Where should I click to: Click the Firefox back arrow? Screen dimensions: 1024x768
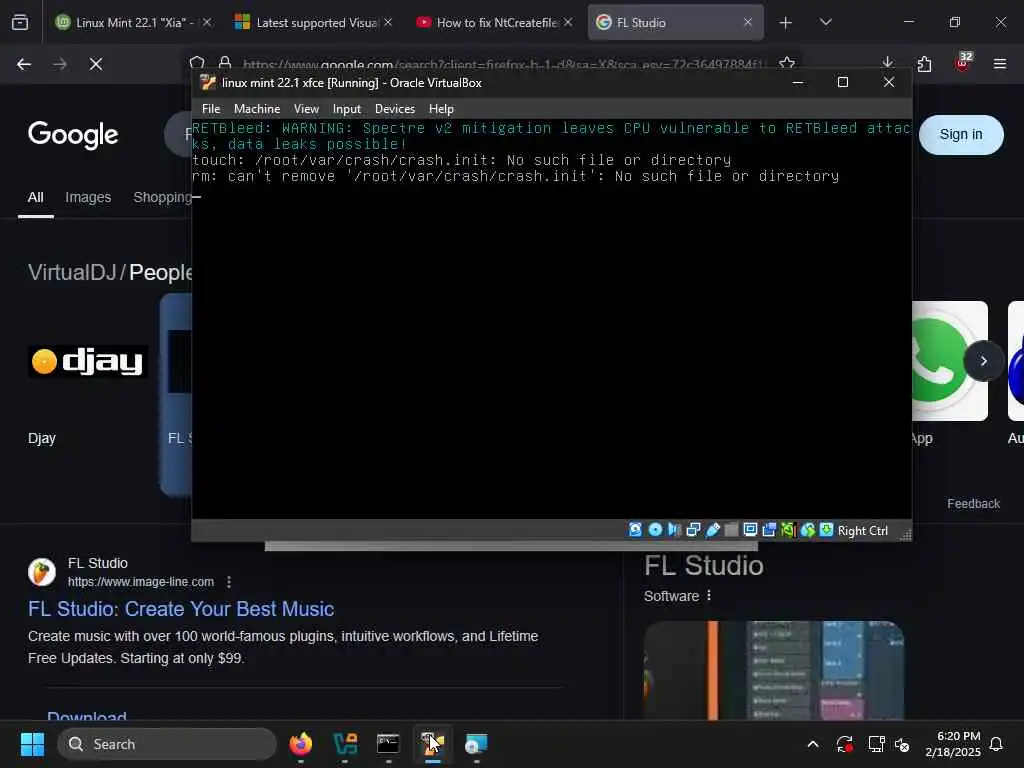coord(24,64)
